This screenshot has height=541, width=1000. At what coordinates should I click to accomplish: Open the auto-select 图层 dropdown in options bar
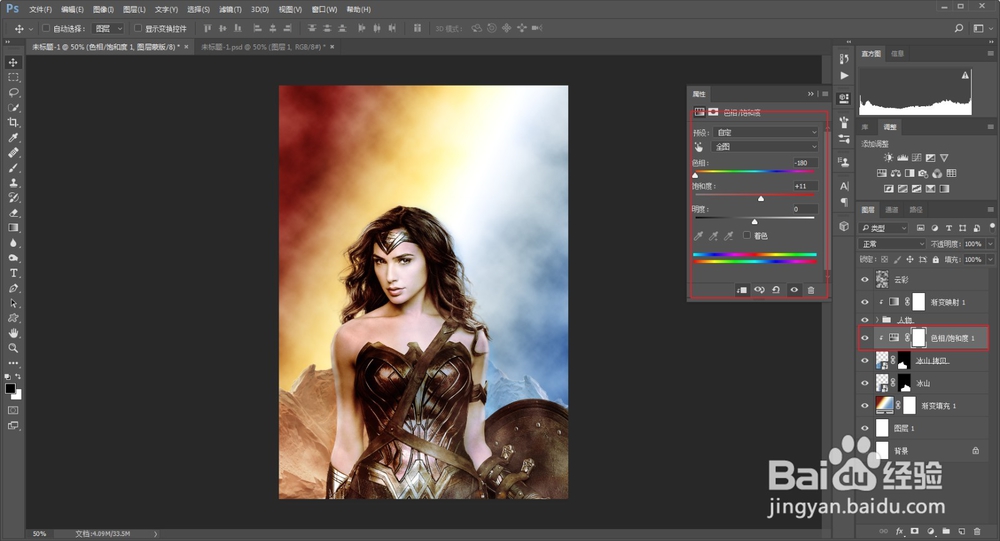pos(108,28)
